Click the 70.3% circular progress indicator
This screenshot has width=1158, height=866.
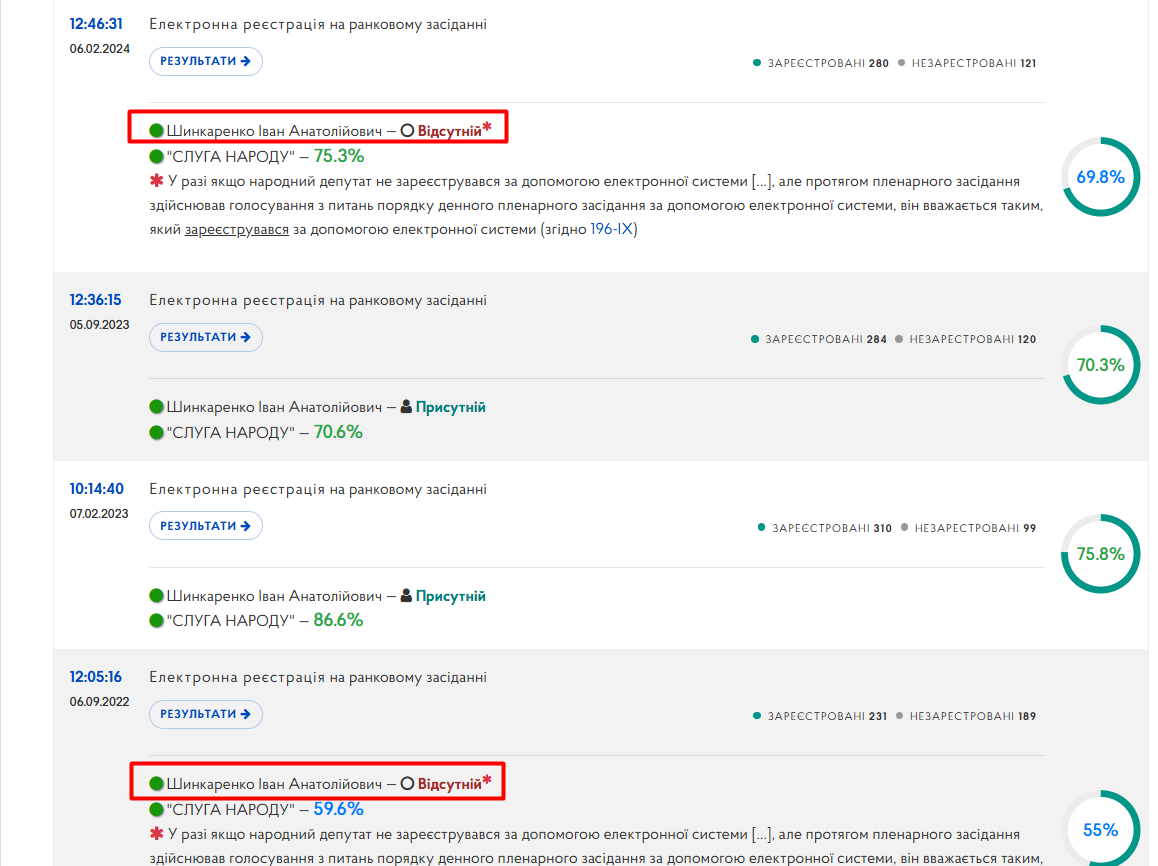1100,365
